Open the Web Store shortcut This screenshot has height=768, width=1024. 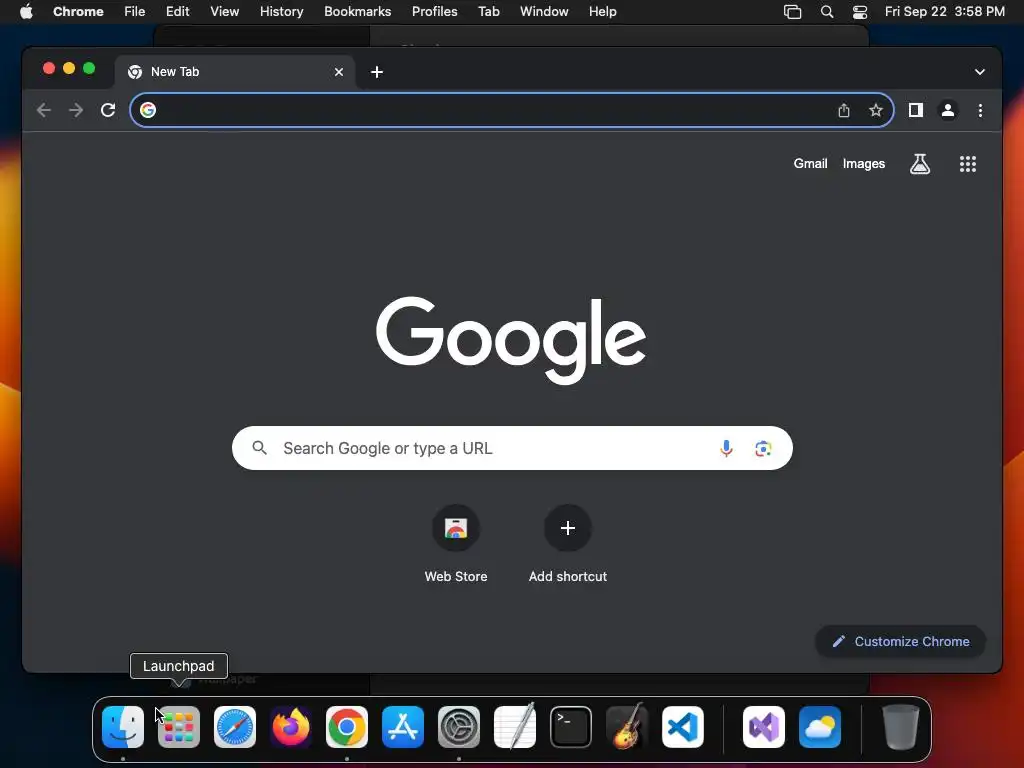pos(456,528)
